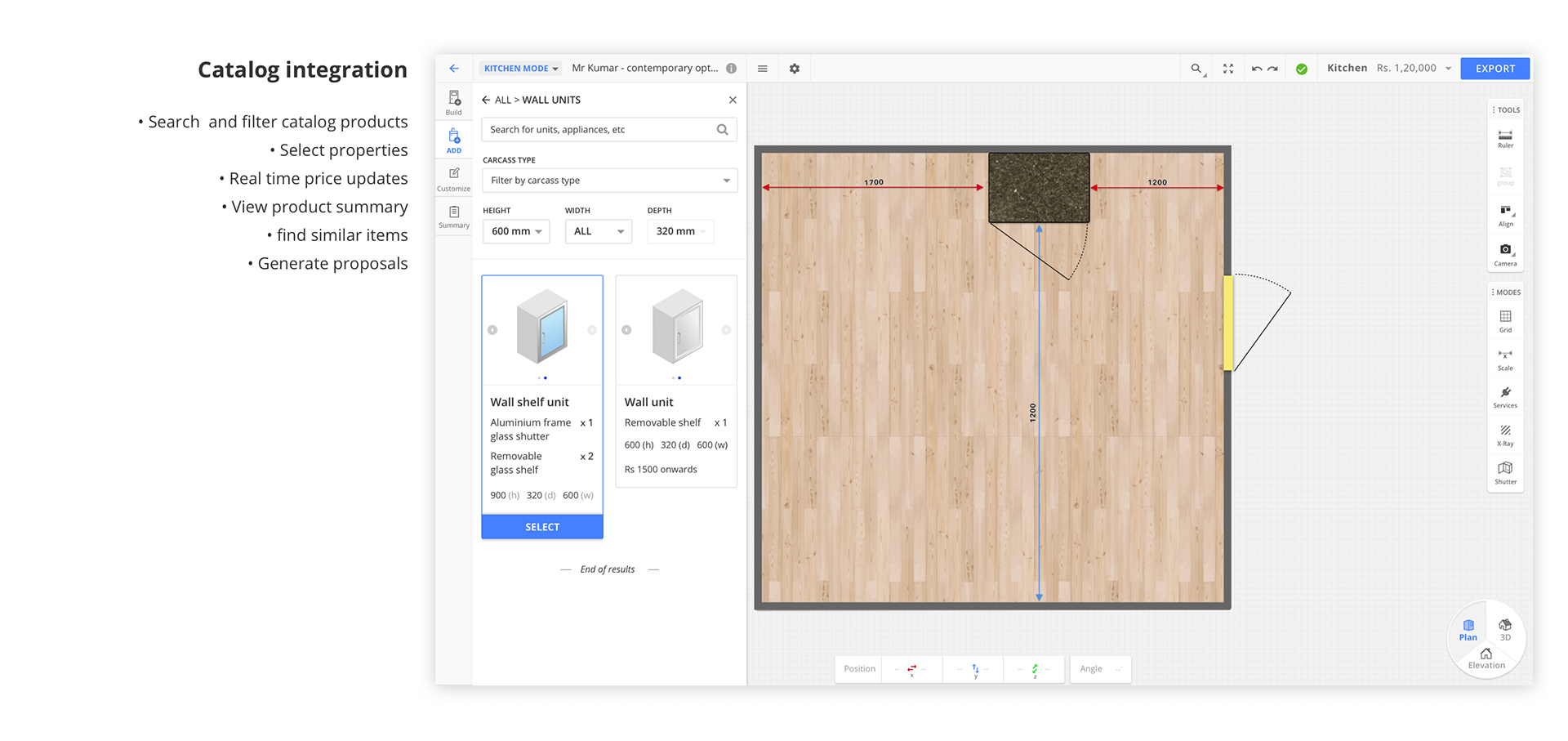The width and height of the screenshot is (1568, 741).
Task: Open the Align tool
Action: [x=1505, y=216]
